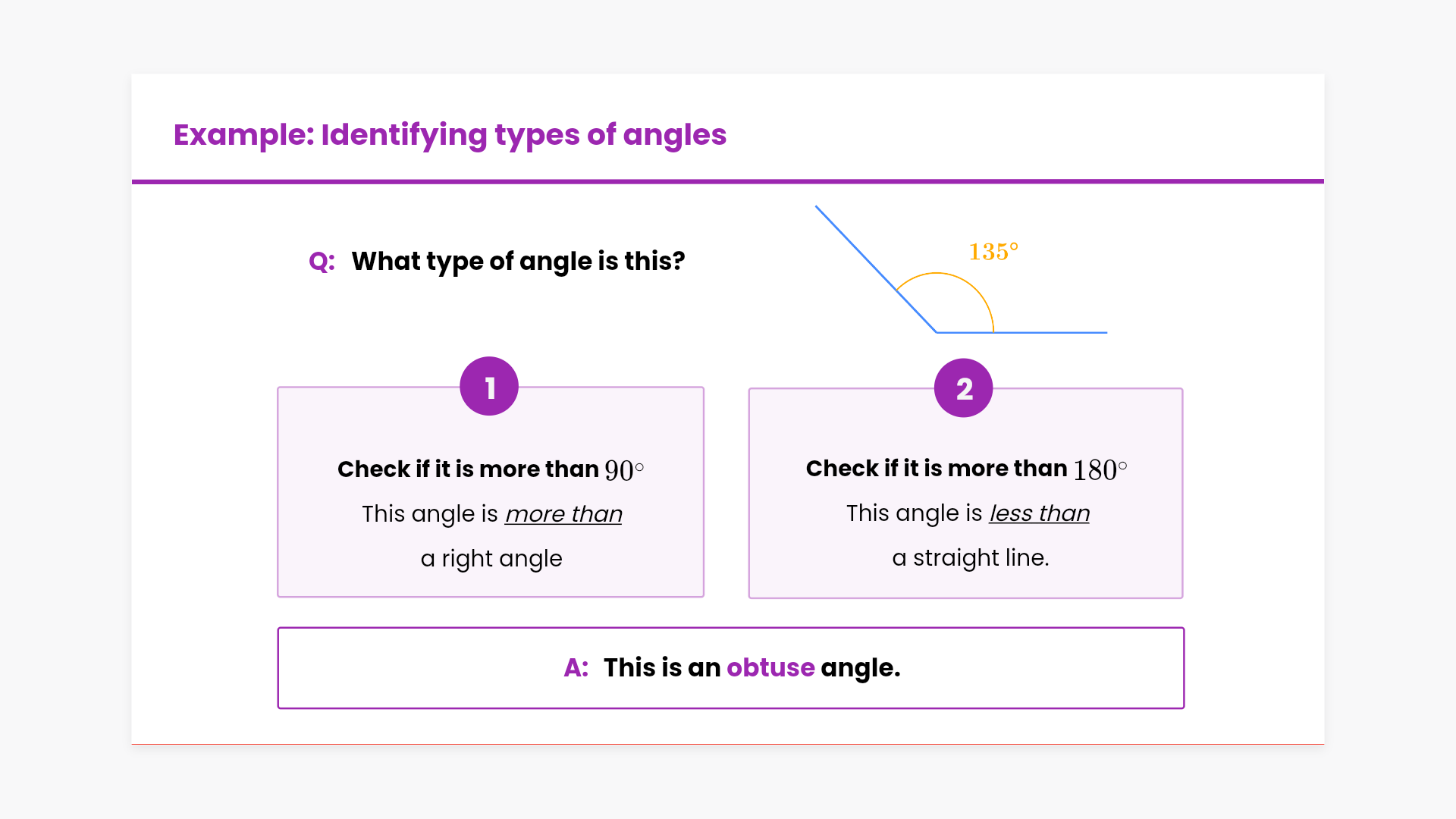
Task: Click the word "angle." in the answer box
Action: 860,668
